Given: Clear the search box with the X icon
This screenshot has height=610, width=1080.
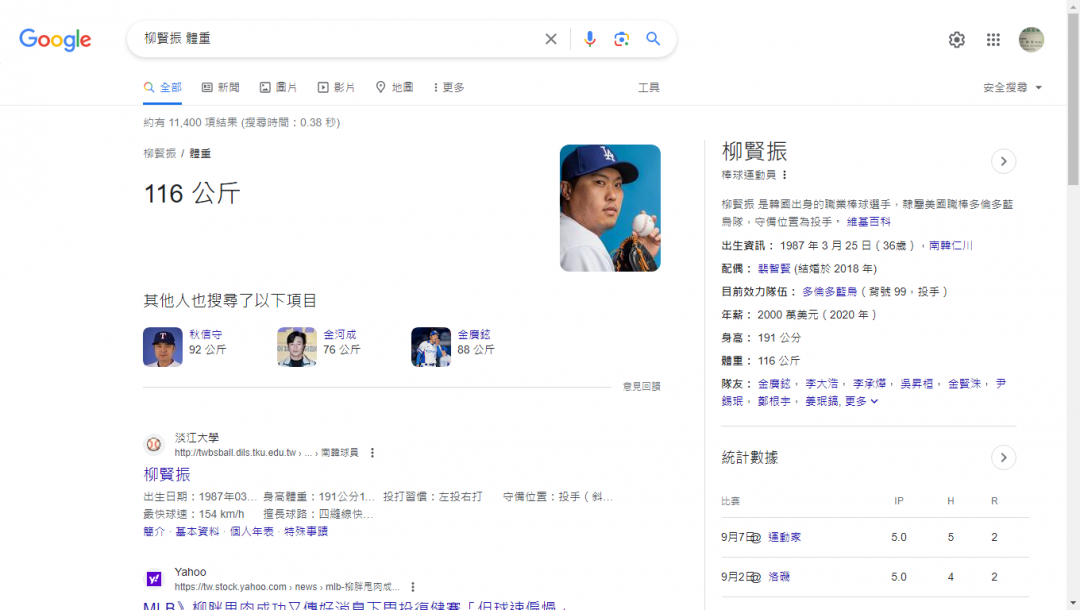Looking at the screenshot, I should coord(551,39).
